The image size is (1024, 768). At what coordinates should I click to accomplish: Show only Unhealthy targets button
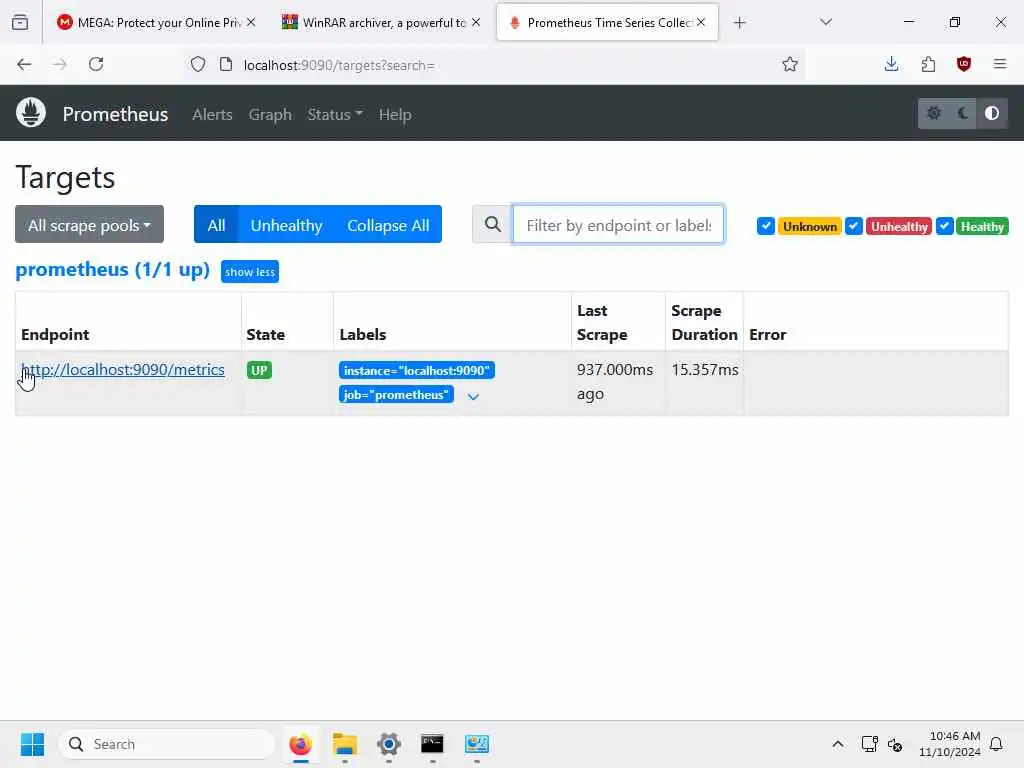(287, 225)
